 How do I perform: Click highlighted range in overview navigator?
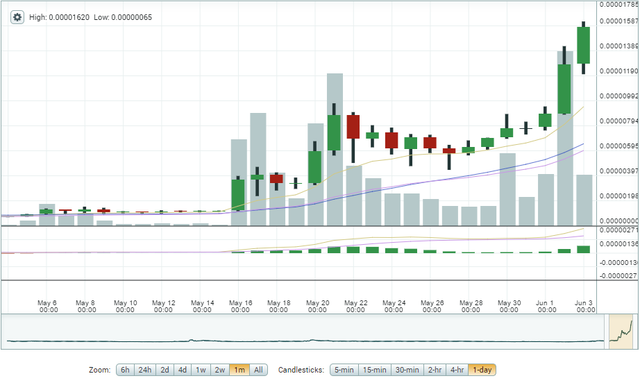click(621, 332)
